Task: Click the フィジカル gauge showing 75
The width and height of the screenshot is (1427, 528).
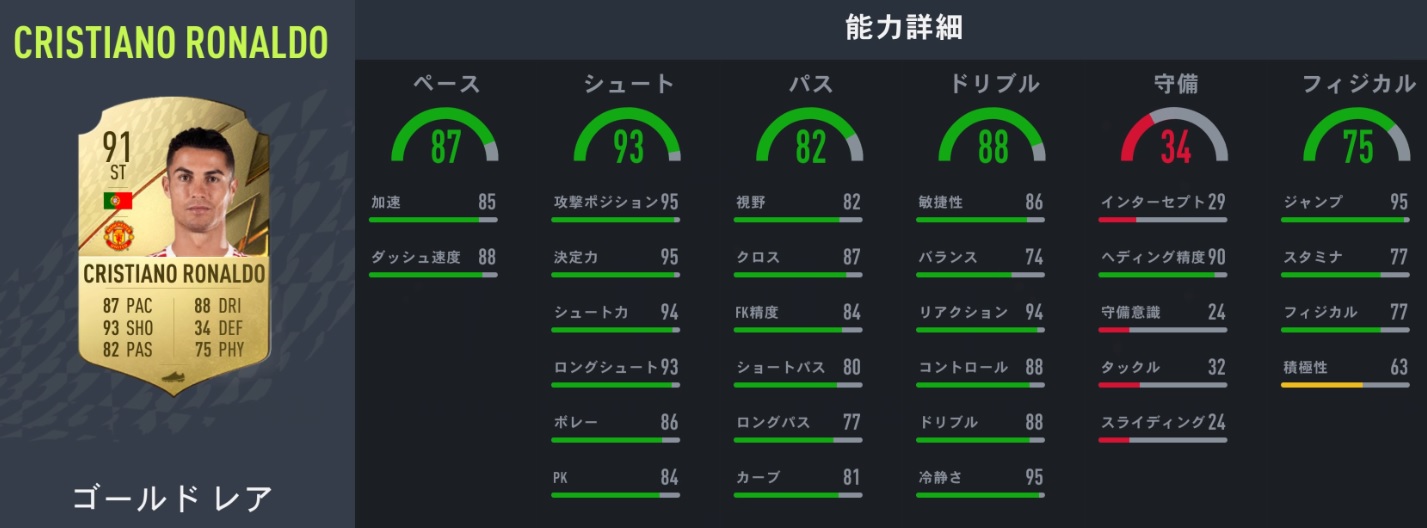Action: (x=1357, y=142)
